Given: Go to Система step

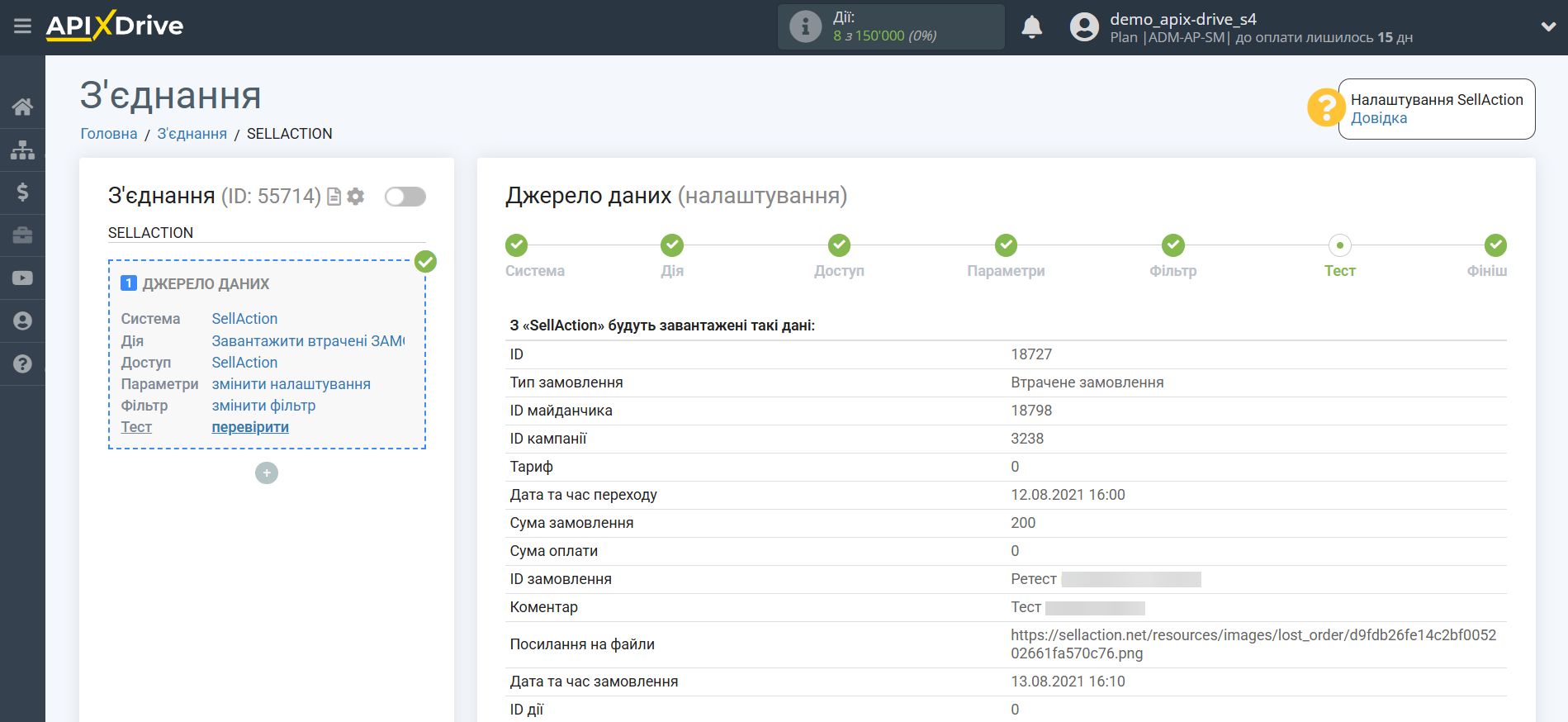Looking at the screenshot, I should [x=517, y=245].
